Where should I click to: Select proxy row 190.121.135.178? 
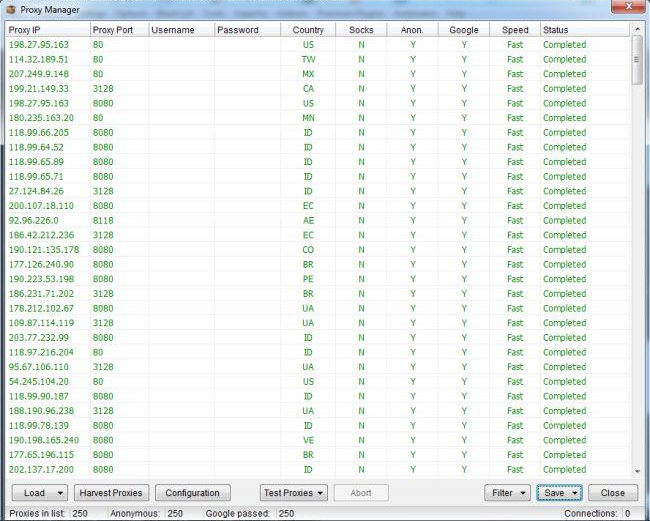(x=318, y=250)
